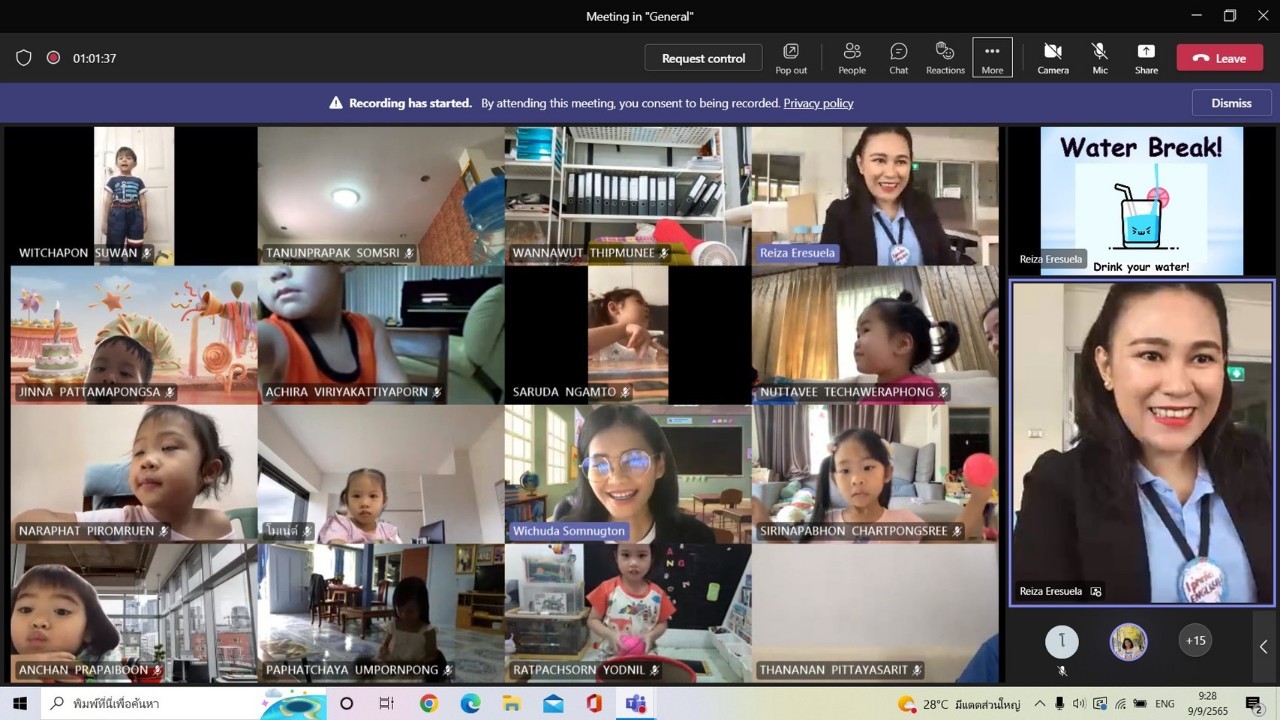Screen dimensions: 1280x720
Task: Leave the meeting
Action: 1219,58
